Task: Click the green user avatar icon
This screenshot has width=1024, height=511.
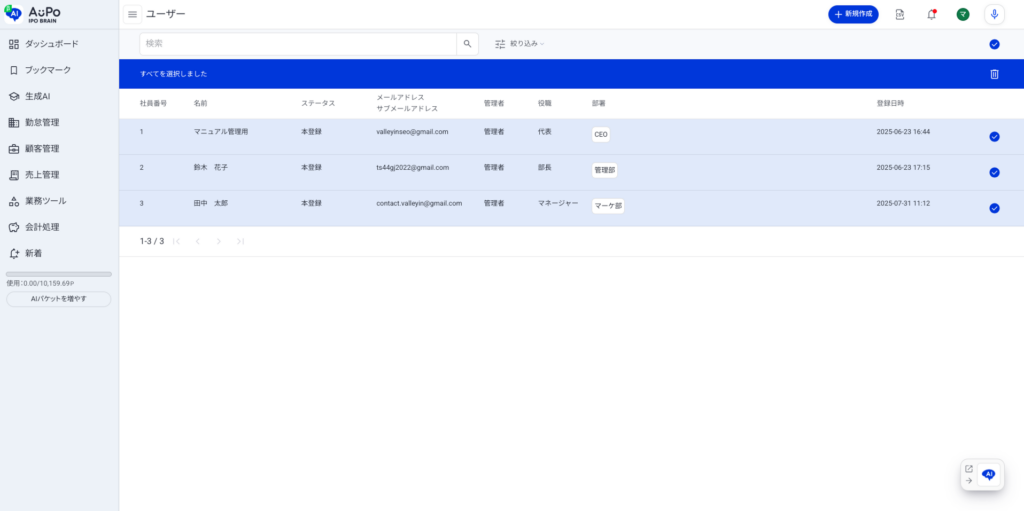Action: (x=962, y=14)
